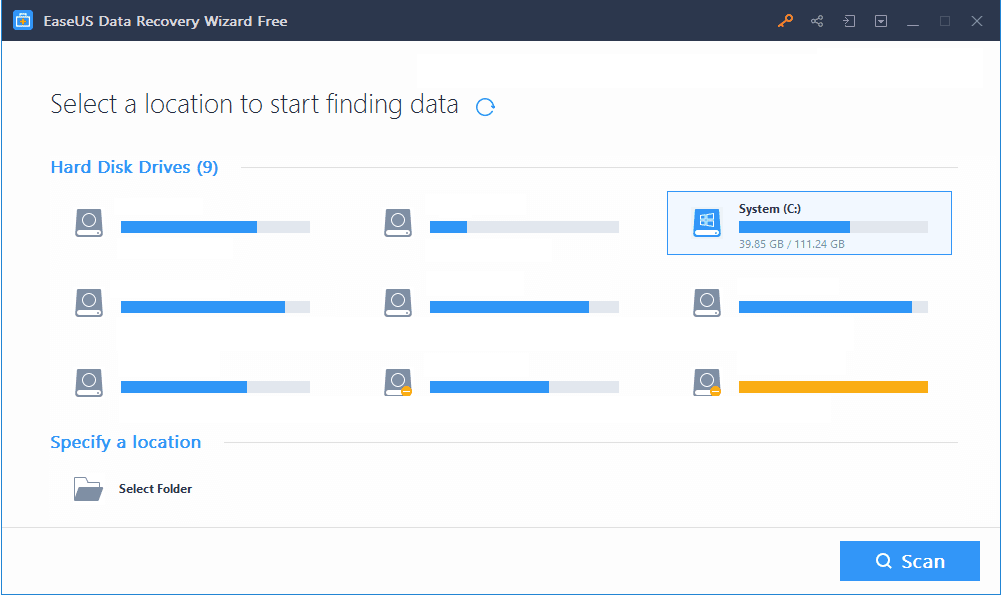Image resolution: width=1002 pixels, height=598 pixels.
Task: Select the top-middle drive with low usage
Action: point(501,223)
